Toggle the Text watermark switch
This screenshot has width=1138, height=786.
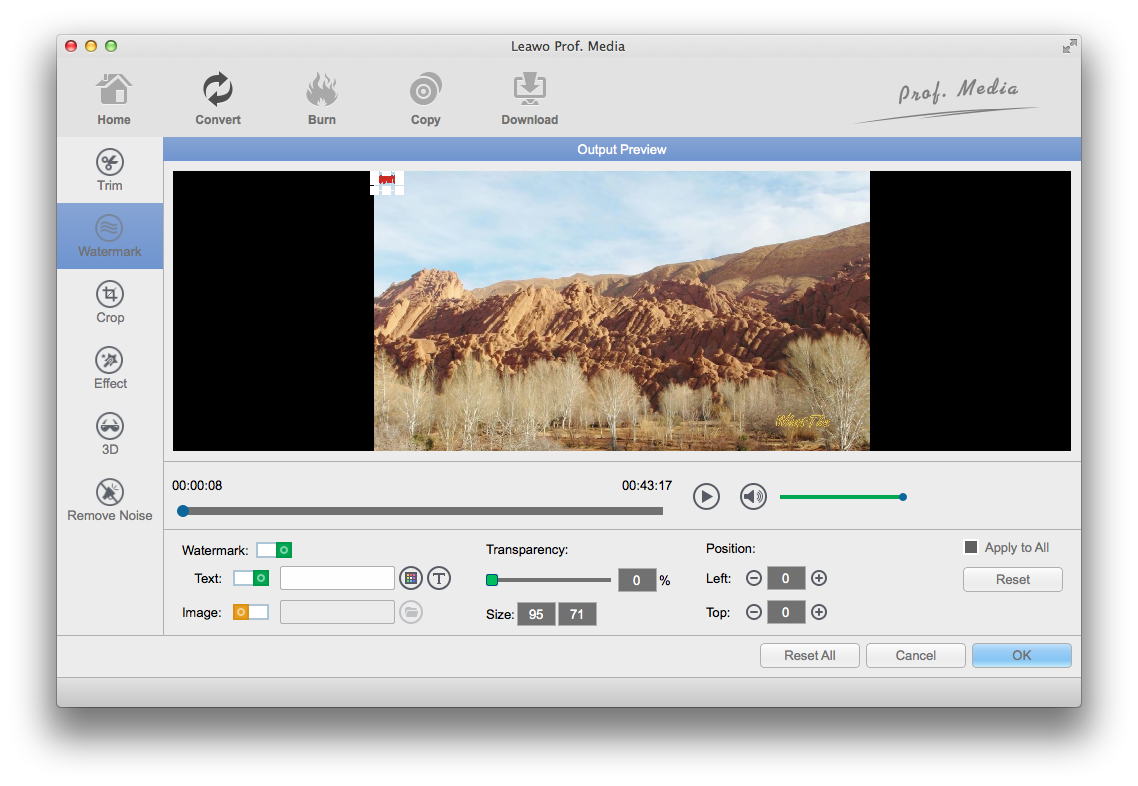coord(251,578)
